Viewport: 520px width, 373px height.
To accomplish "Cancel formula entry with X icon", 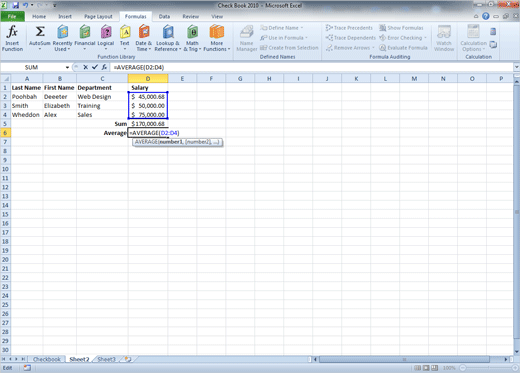I will pyautogui.click(x=86, y=67).
